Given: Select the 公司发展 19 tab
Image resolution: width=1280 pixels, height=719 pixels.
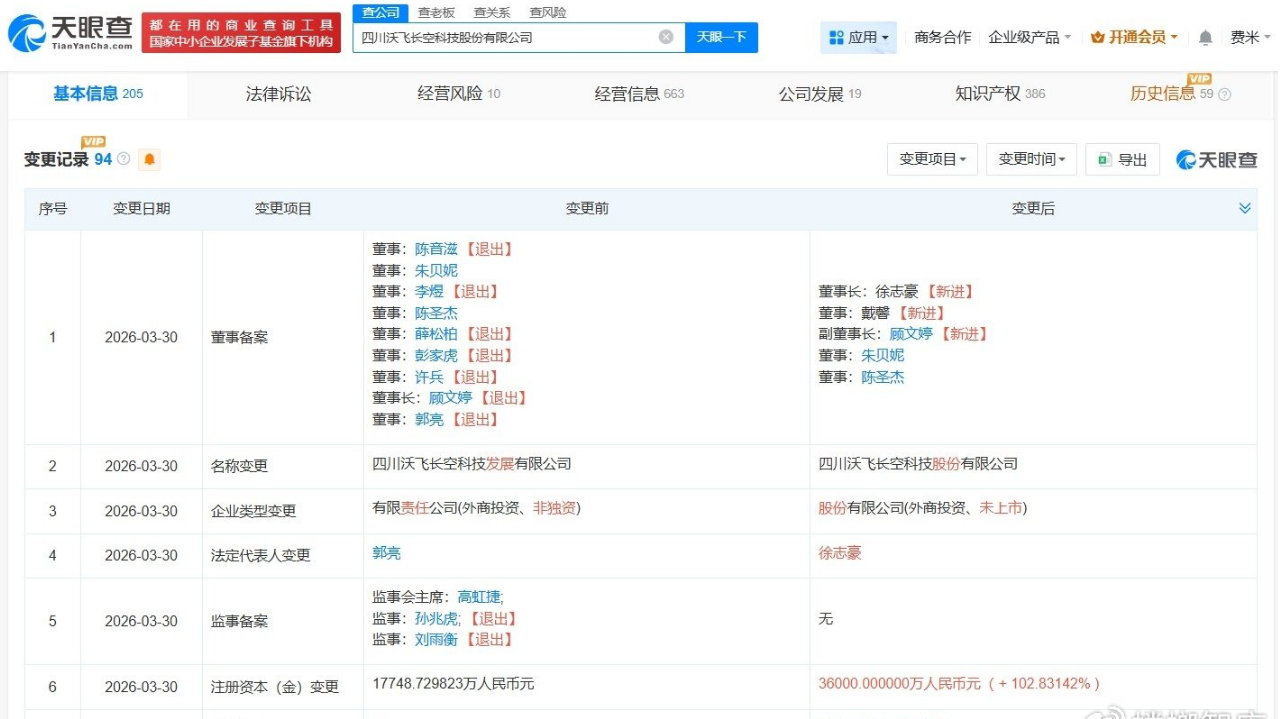Looking at the screenshot, I should coord(820,94).
